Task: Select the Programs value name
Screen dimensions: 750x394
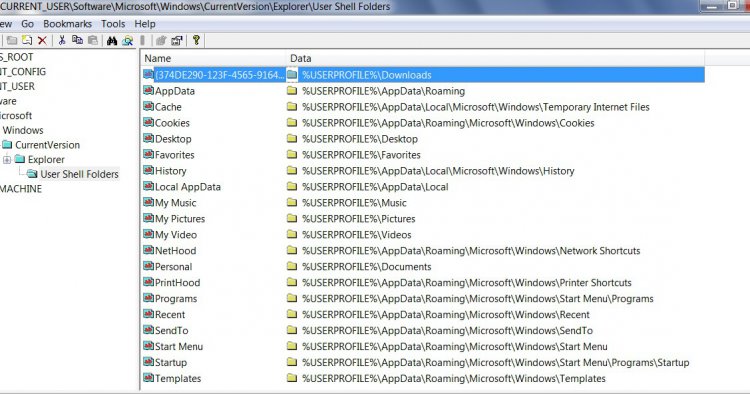Action: click(176, 299)
